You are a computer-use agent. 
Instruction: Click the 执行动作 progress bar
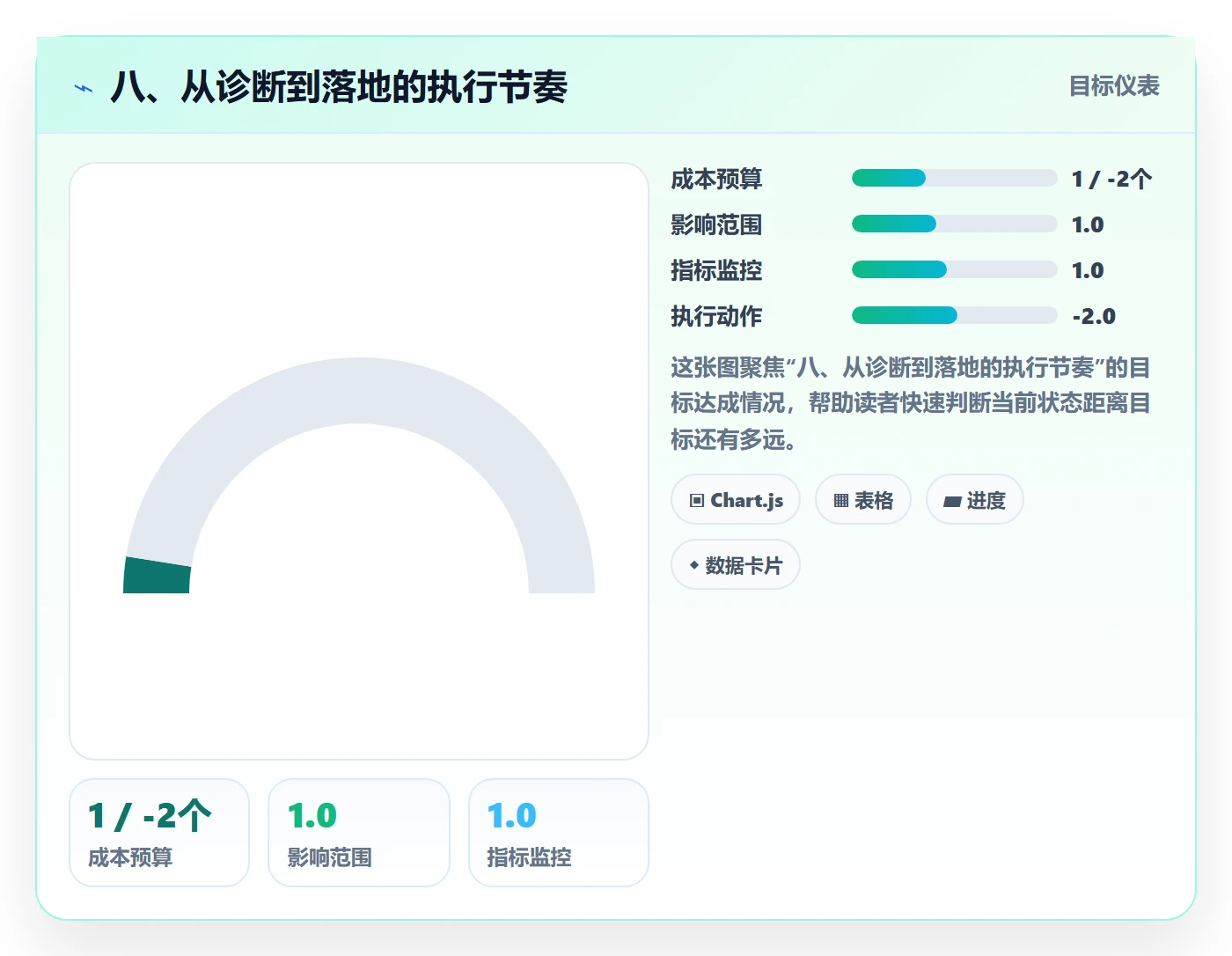pyautogui.click(x=955, y=316)
